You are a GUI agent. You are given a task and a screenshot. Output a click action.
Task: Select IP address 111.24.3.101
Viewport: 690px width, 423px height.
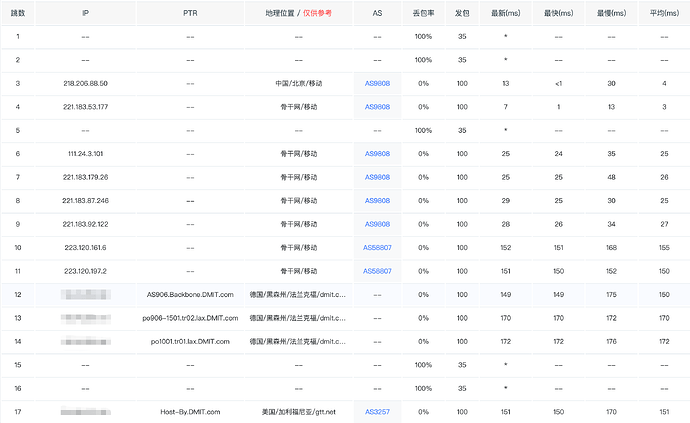tap(85, 154)
